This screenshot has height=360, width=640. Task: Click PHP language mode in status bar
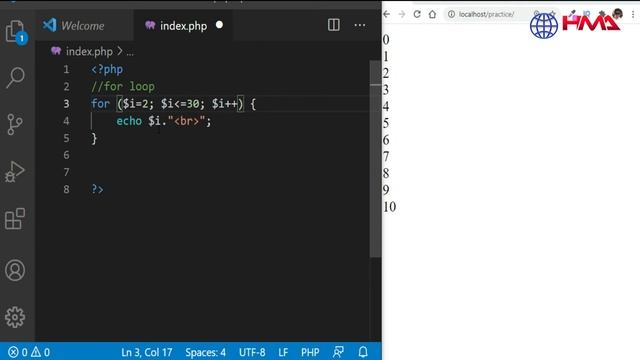pyautogui.click(x=310, y=352)
